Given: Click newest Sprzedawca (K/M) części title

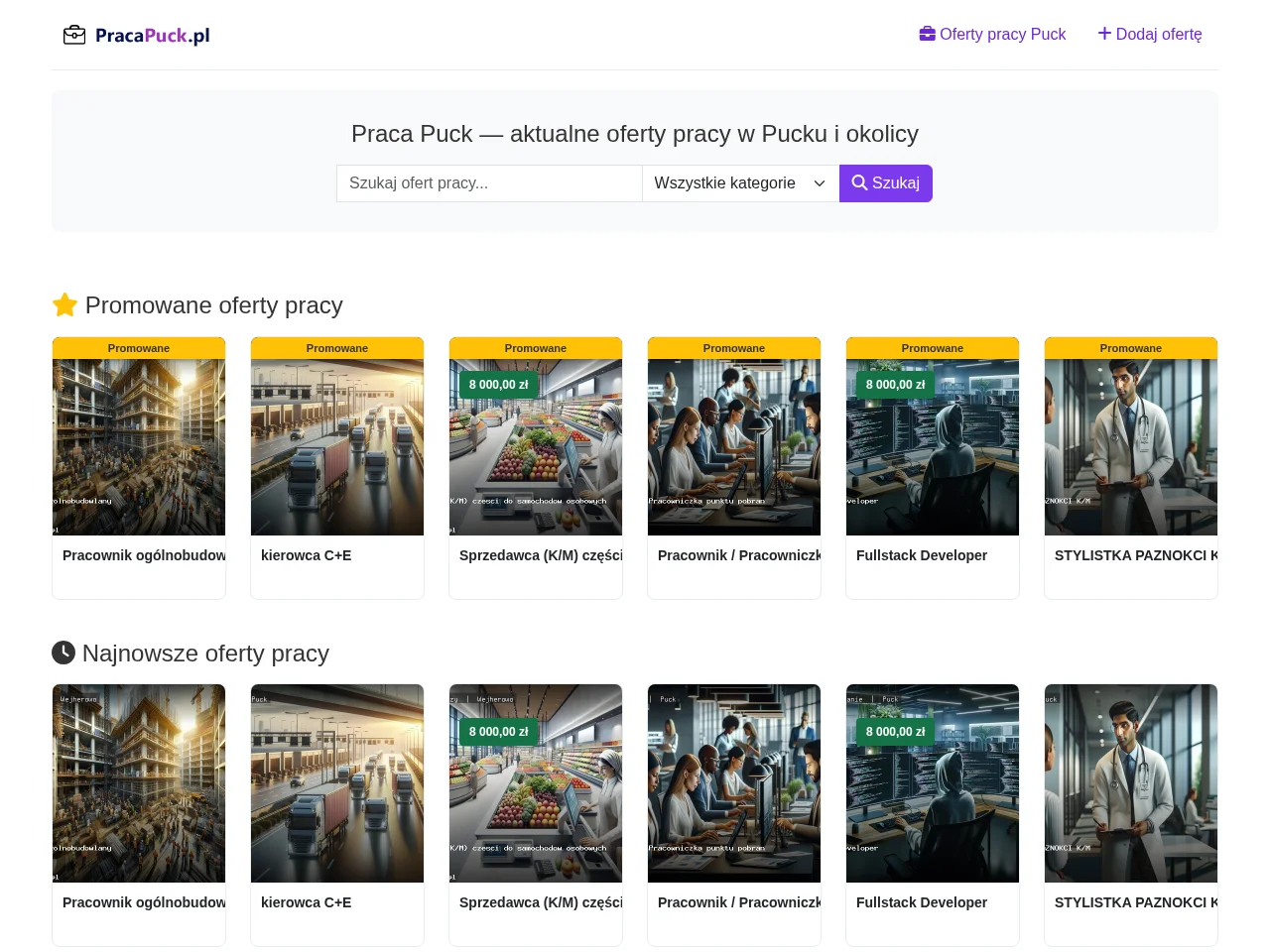Looking at the screenshot, I should tap(541, 902).
